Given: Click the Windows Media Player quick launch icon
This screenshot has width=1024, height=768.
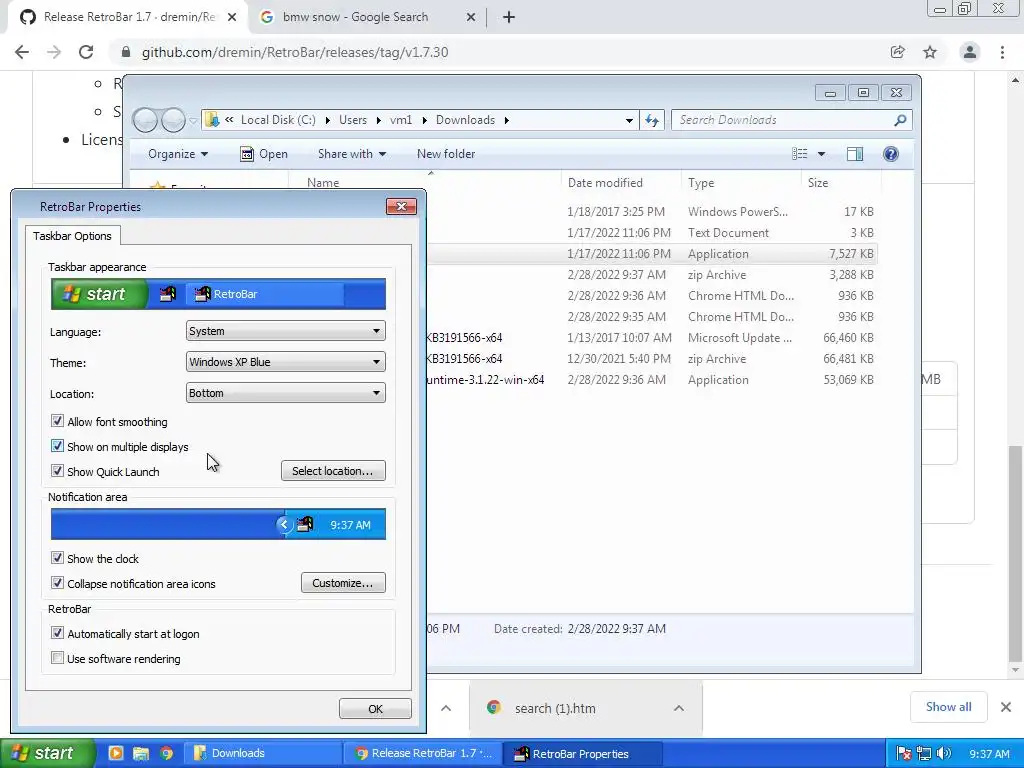Looking at the screenshot, I should click(x=116, y=753).
